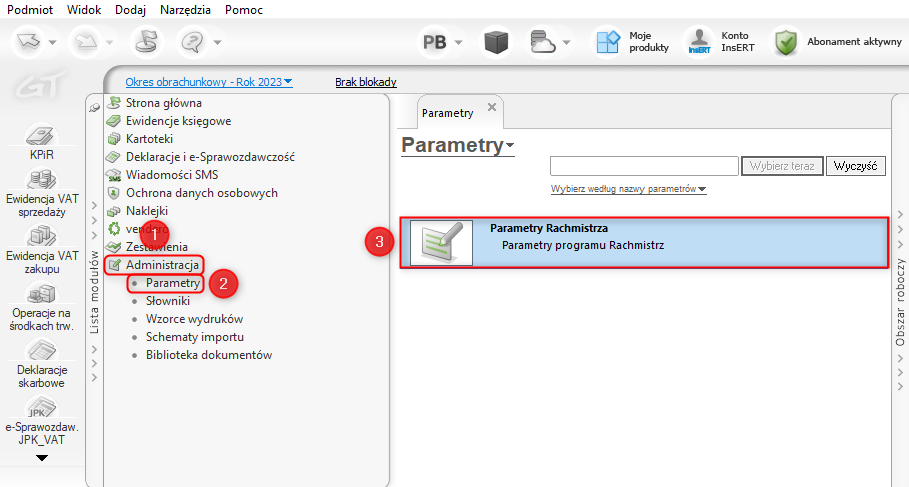Open Operacje na środkach trw. module
909x487 pixels.
(x=42, y=295)
